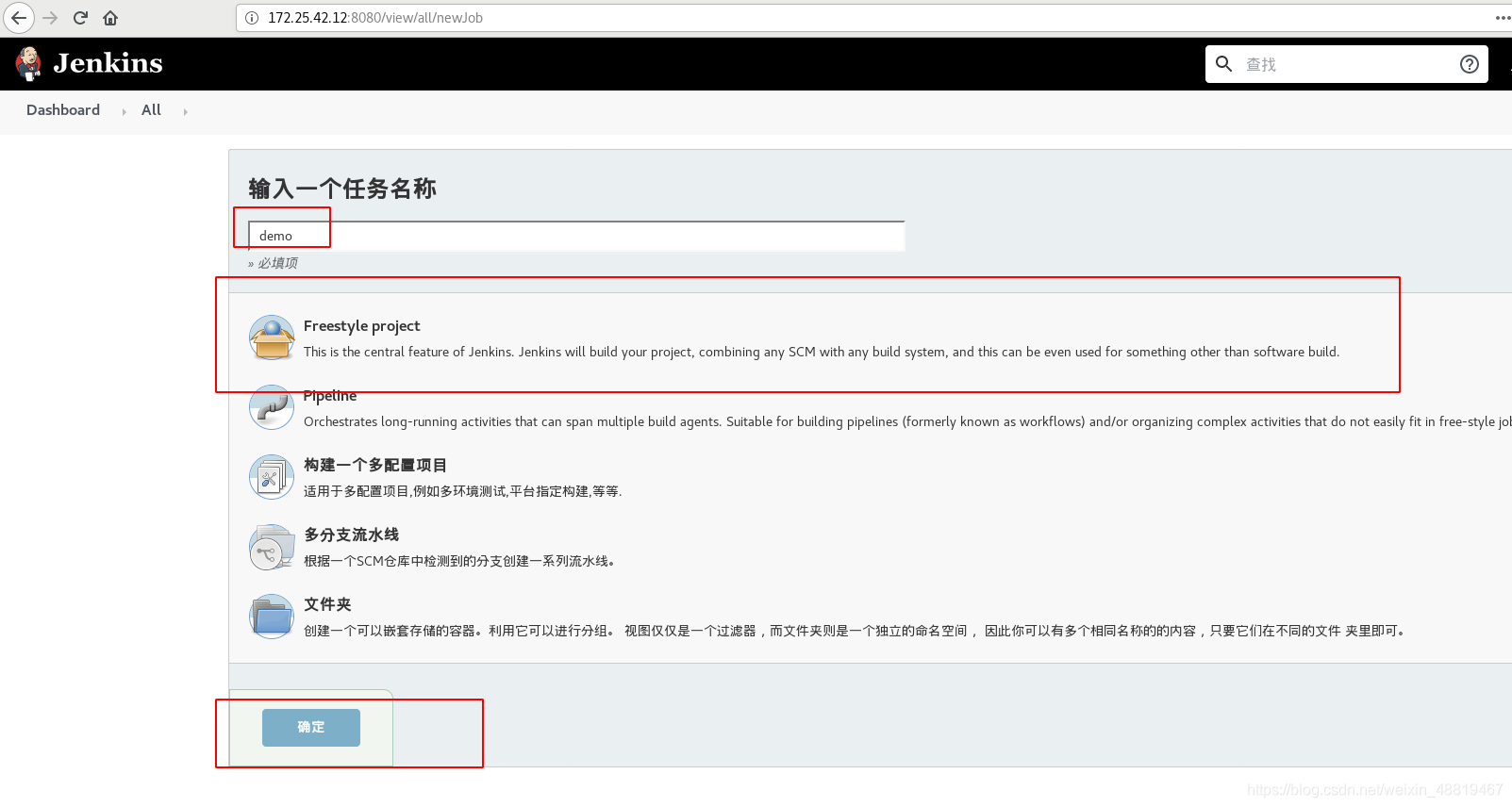The image size is (1512, 807).
Task: Click the 确定 confirm button
Action: click(x=311, y=728)
